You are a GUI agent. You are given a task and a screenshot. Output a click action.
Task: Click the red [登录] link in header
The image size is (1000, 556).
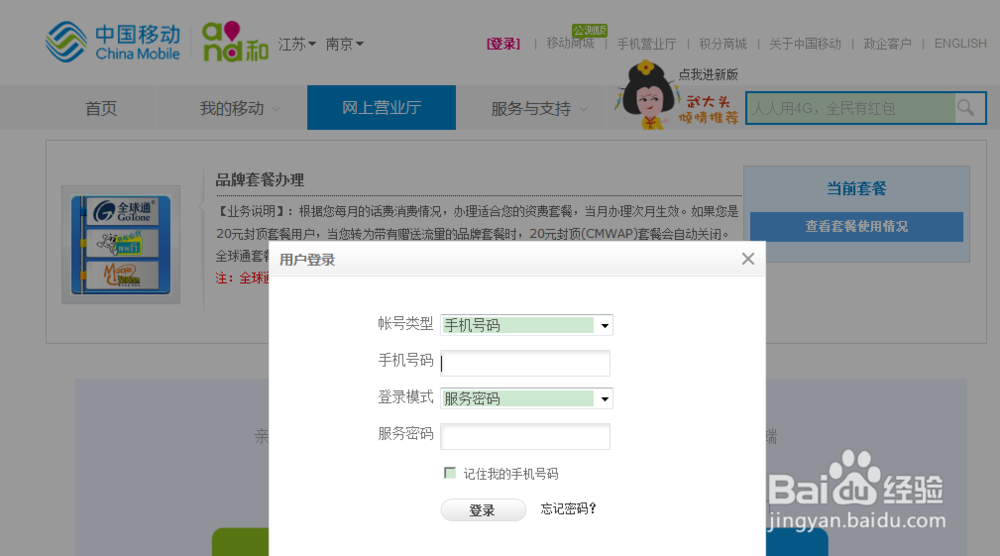pyautogui.click(x=503, y=44)
